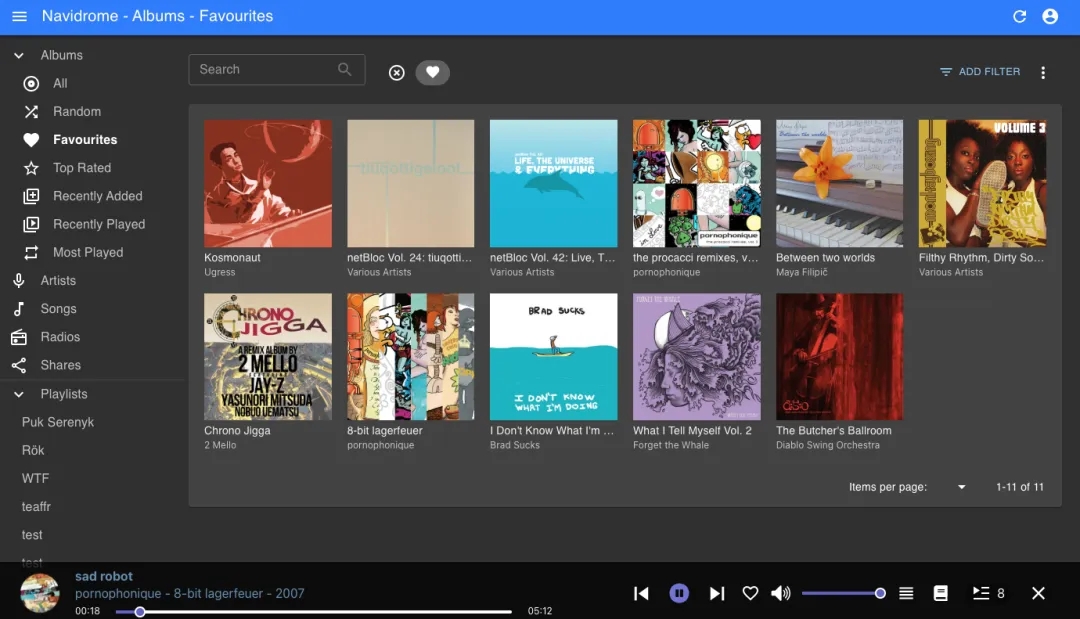Image resolution: width=1080 pixels, height=619 pixels.
Task: Click the Forget the Whale artist name
Action: pyautogui.click(x=671, y=445)
